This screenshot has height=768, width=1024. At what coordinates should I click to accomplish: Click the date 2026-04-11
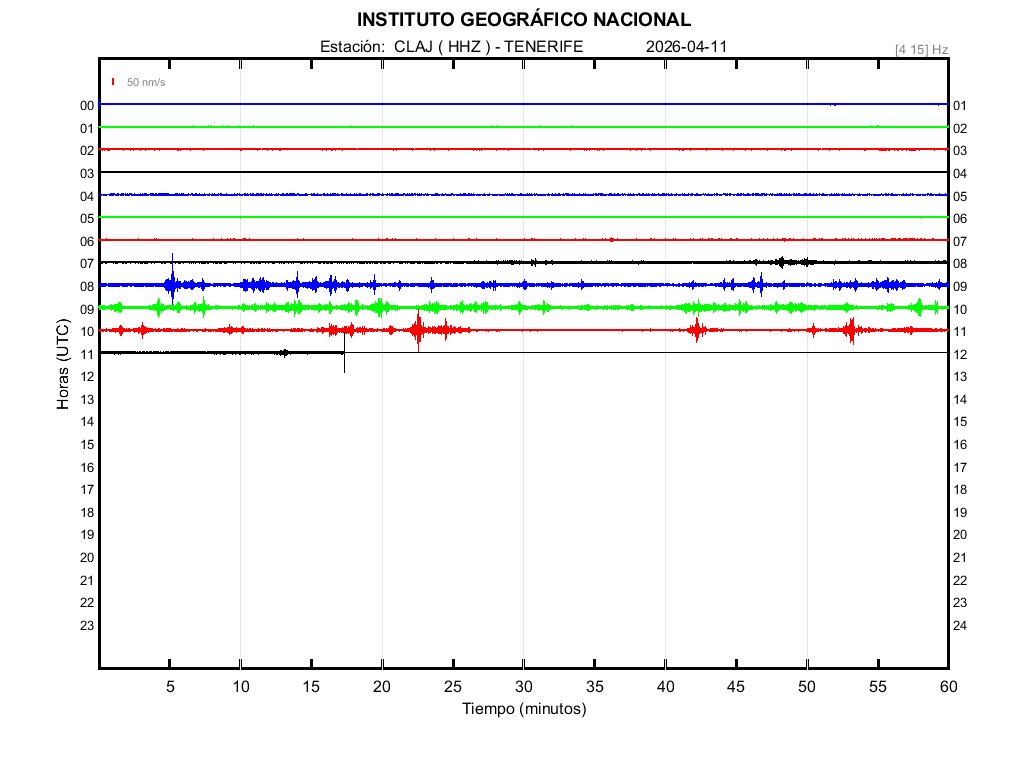[x=685, y=47]
